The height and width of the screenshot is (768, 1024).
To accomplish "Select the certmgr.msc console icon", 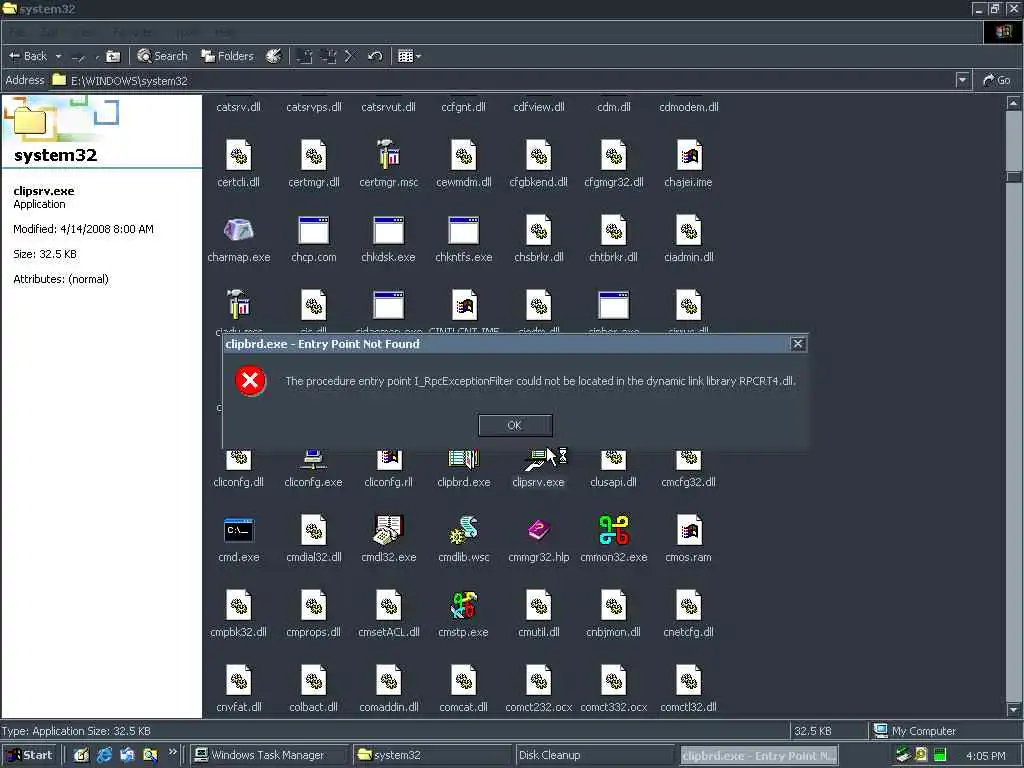I will pyautogui.click(x=389, y=155).
